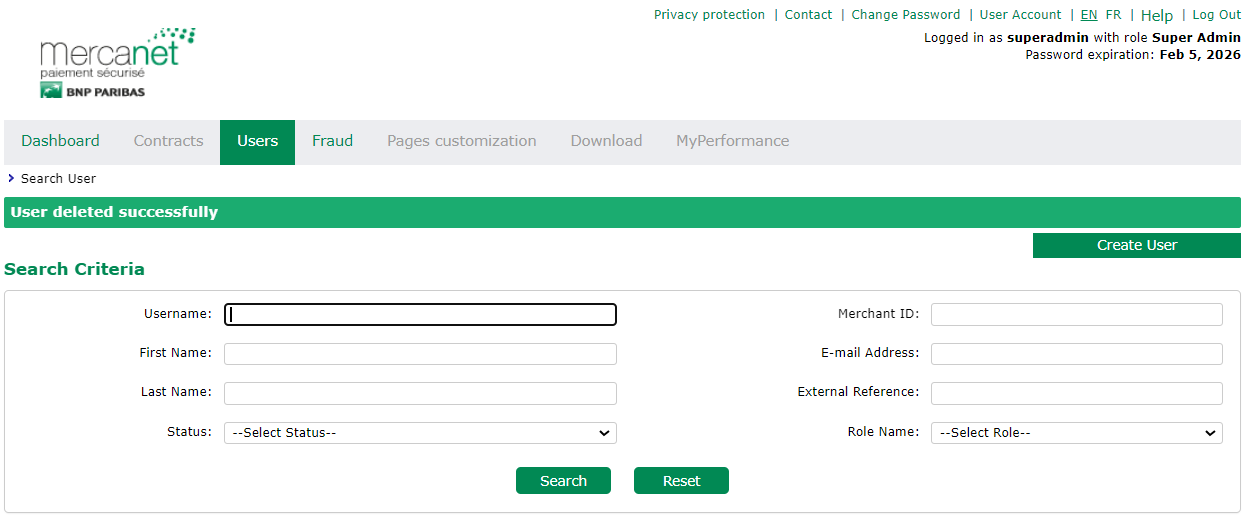Screen dimensions: 1247x519
Task: Open the Fraud tab
Action: (x=332, y=141)
